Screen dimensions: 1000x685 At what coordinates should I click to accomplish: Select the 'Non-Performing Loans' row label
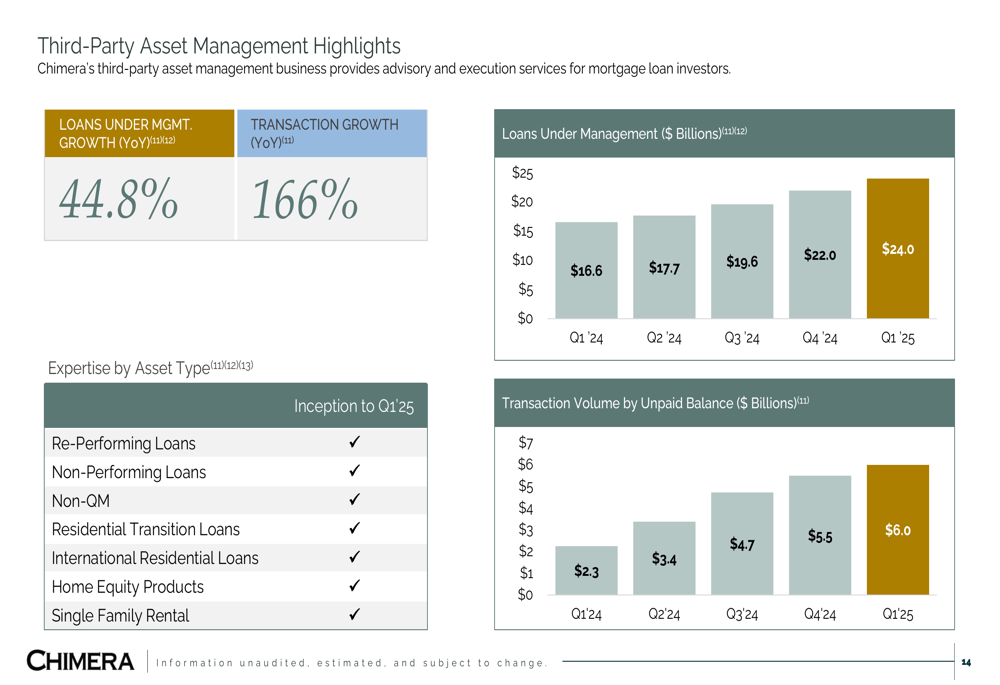(129, 472)
